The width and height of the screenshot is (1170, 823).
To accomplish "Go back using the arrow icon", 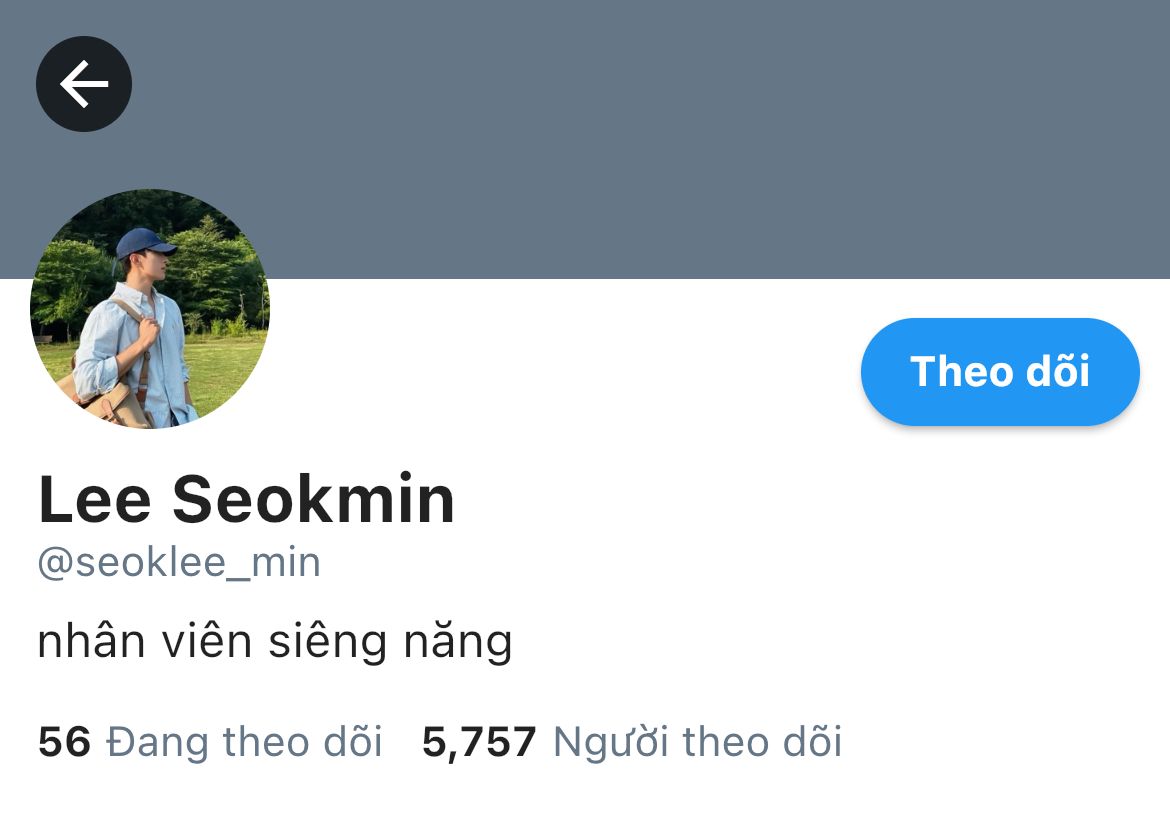I will coord(84,84).
